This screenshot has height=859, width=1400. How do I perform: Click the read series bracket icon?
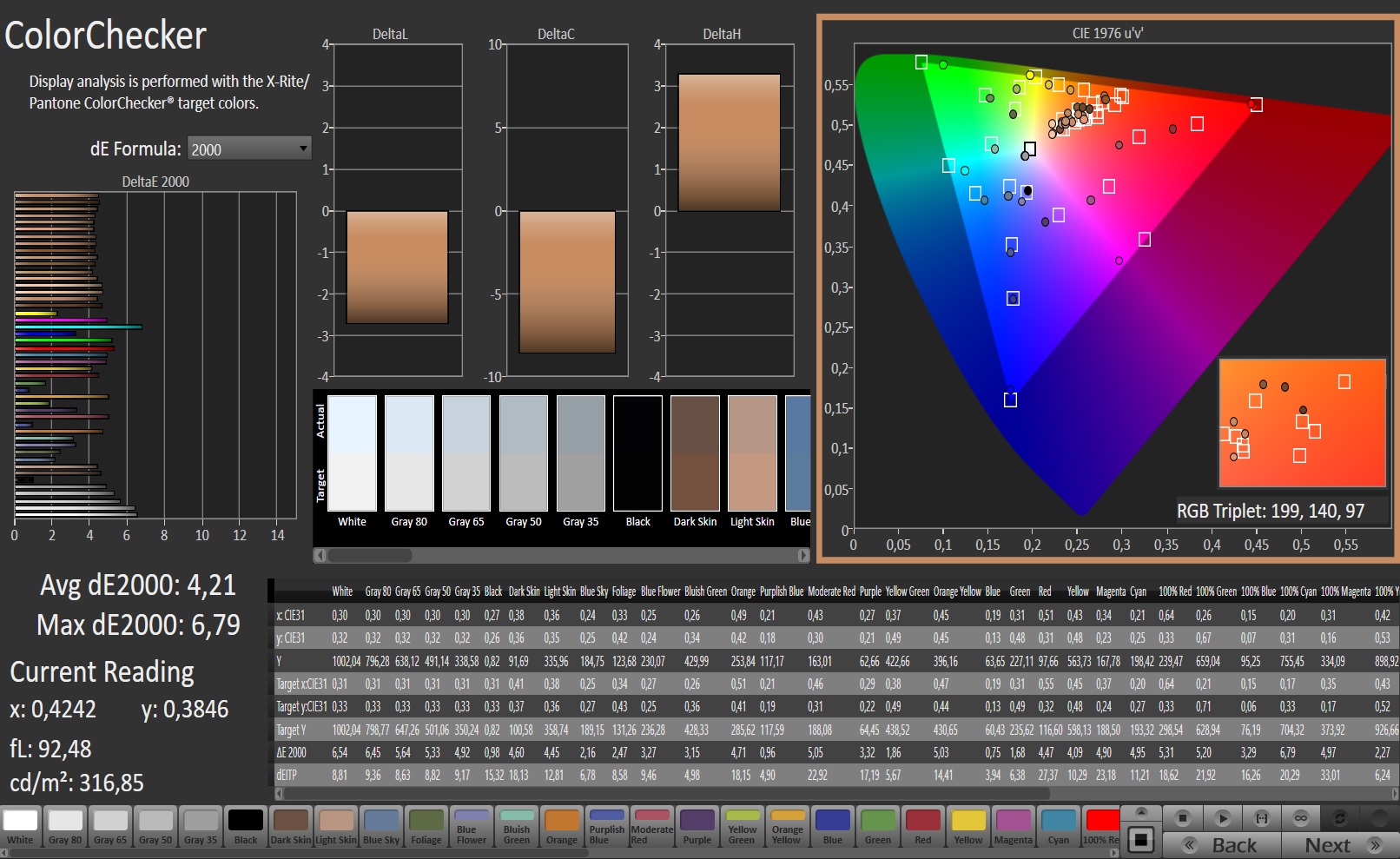[x=1262, y=818]
